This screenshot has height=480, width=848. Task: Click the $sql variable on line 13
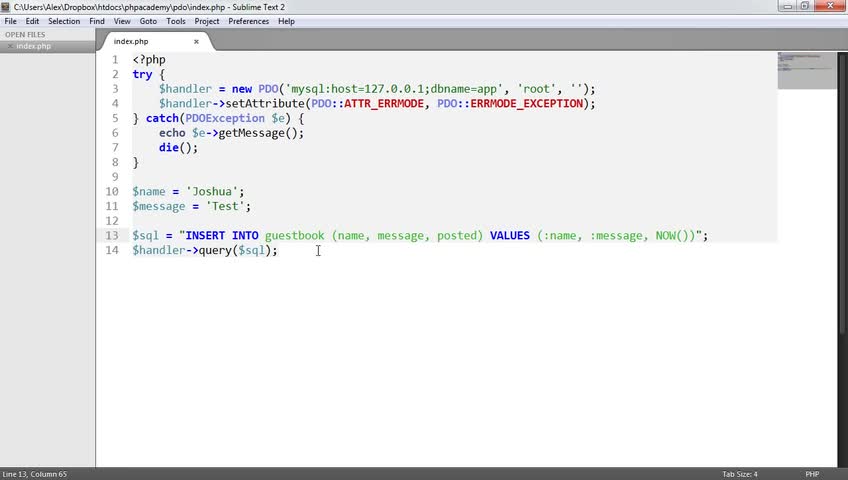(x=145, y=236)
